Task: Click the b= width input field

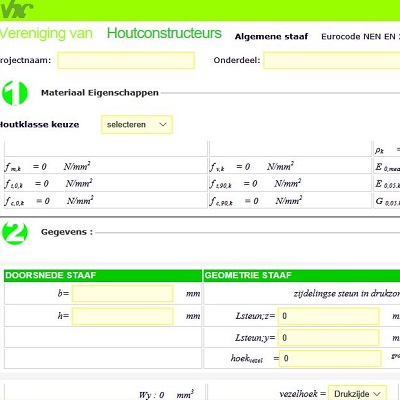Action: [122, 293]
